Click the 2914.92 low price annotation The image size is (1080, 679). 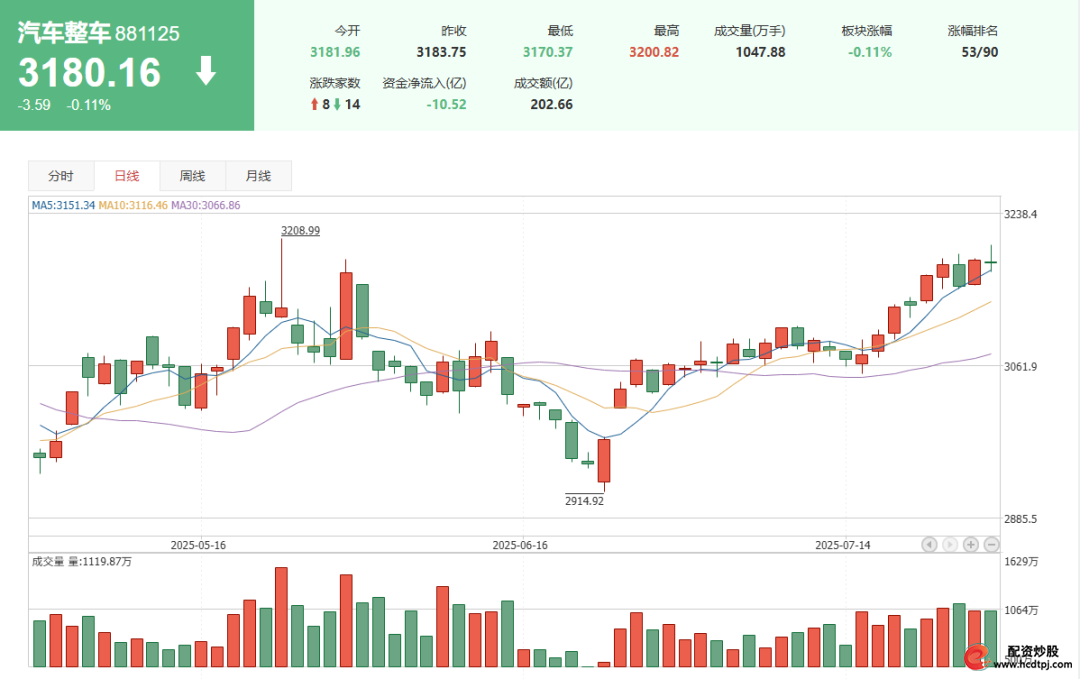pyautogui.click(x=584, y=501)
